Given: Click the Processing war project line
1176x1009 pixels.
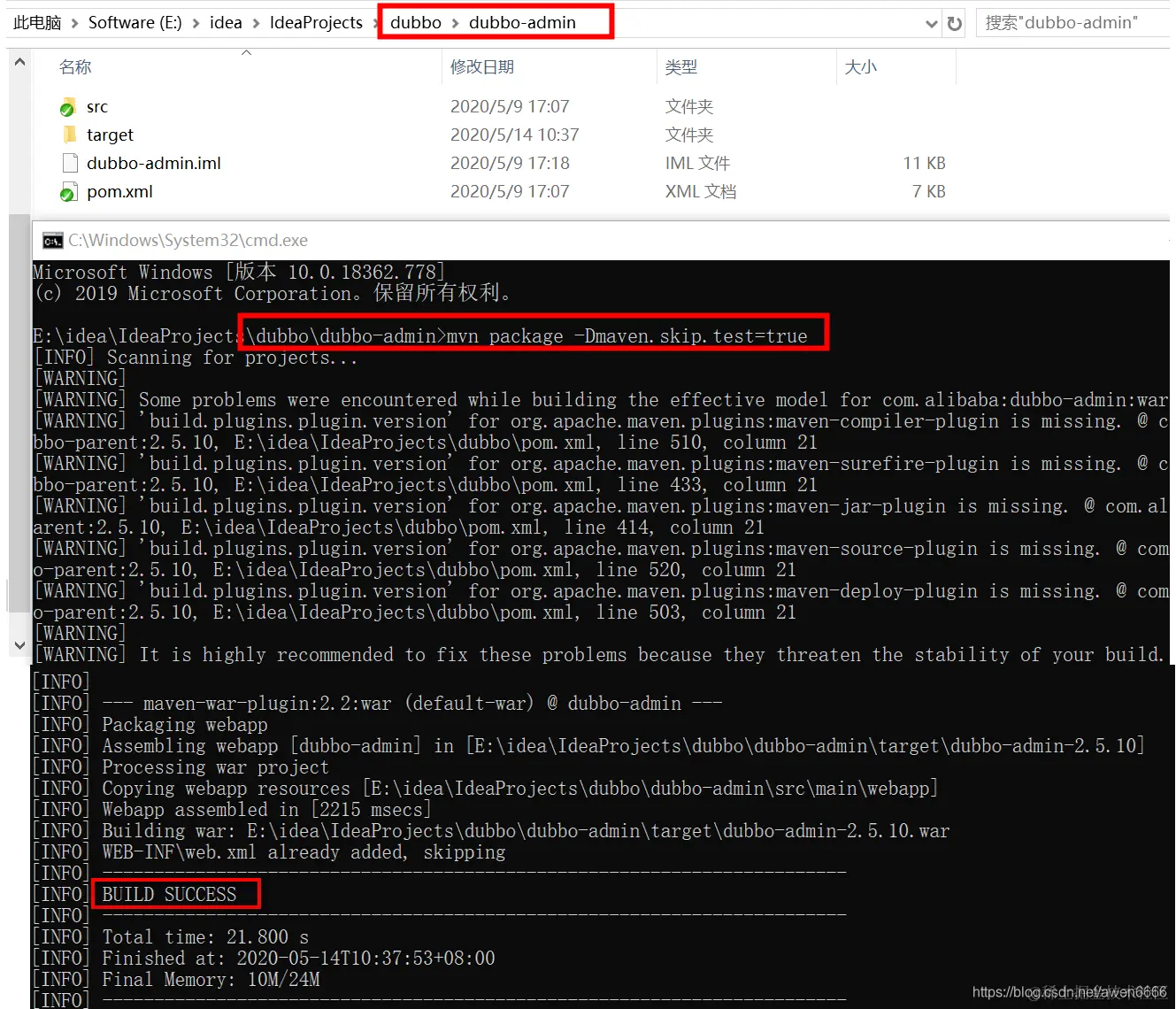Looking at the screenshot, I should coord(215,767).
